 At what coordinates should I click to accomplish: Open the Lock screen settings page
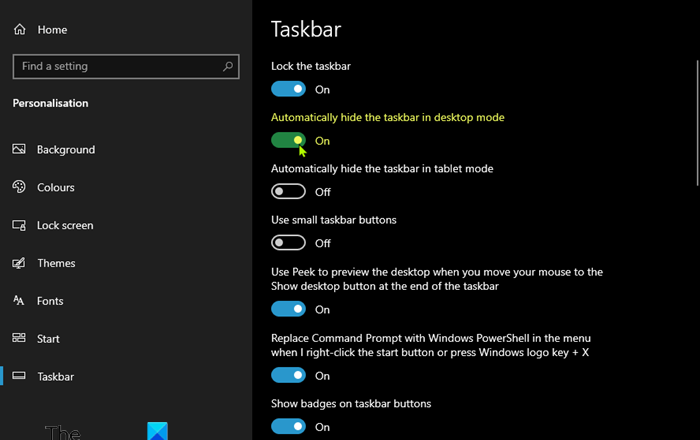pyautogui.click(x=65, y=225)
